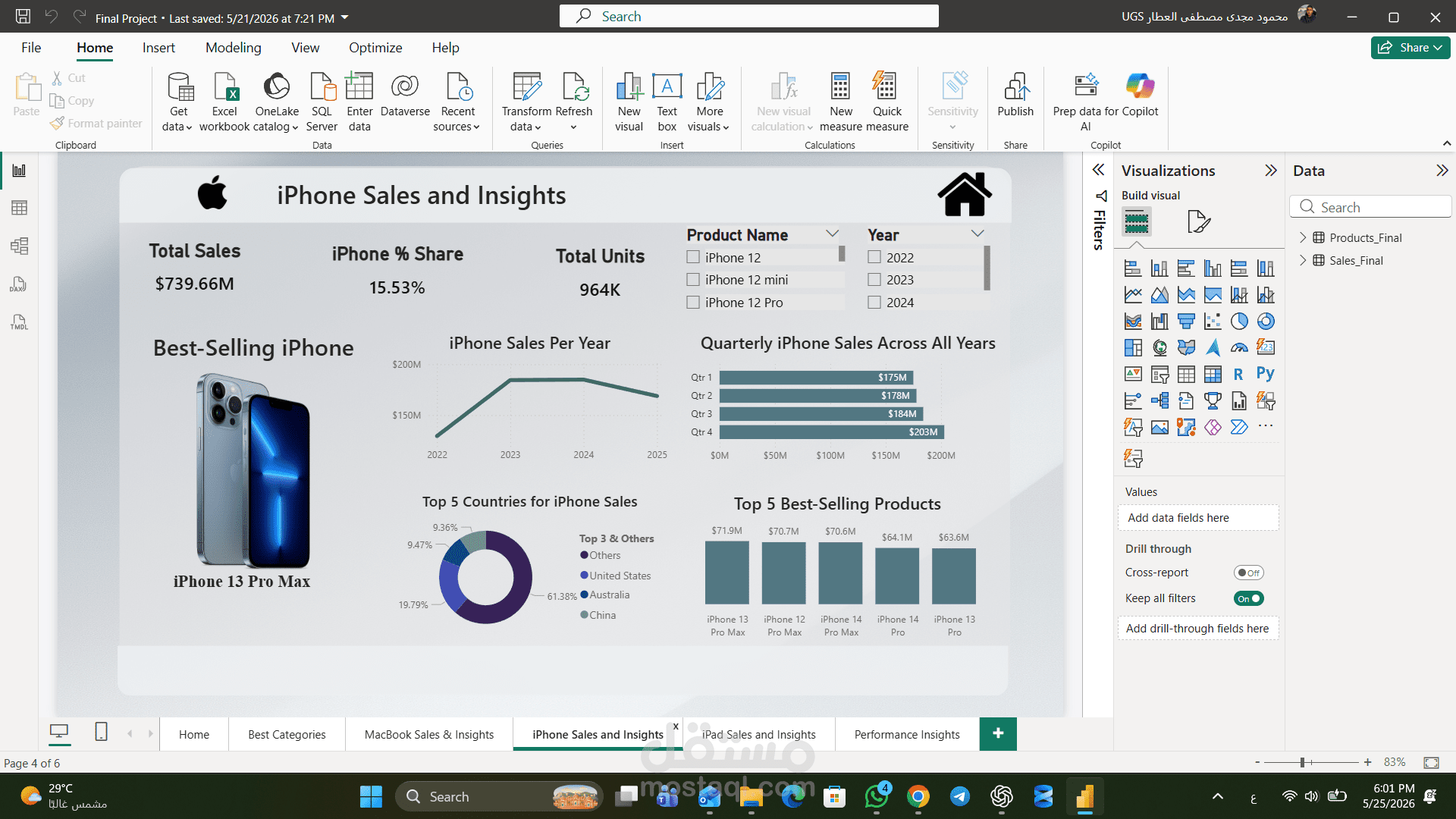The width and height of the screenshot is (1456, 819).
Task: Go to MacBook Sales & Insights page
Action: coord(429,734)
